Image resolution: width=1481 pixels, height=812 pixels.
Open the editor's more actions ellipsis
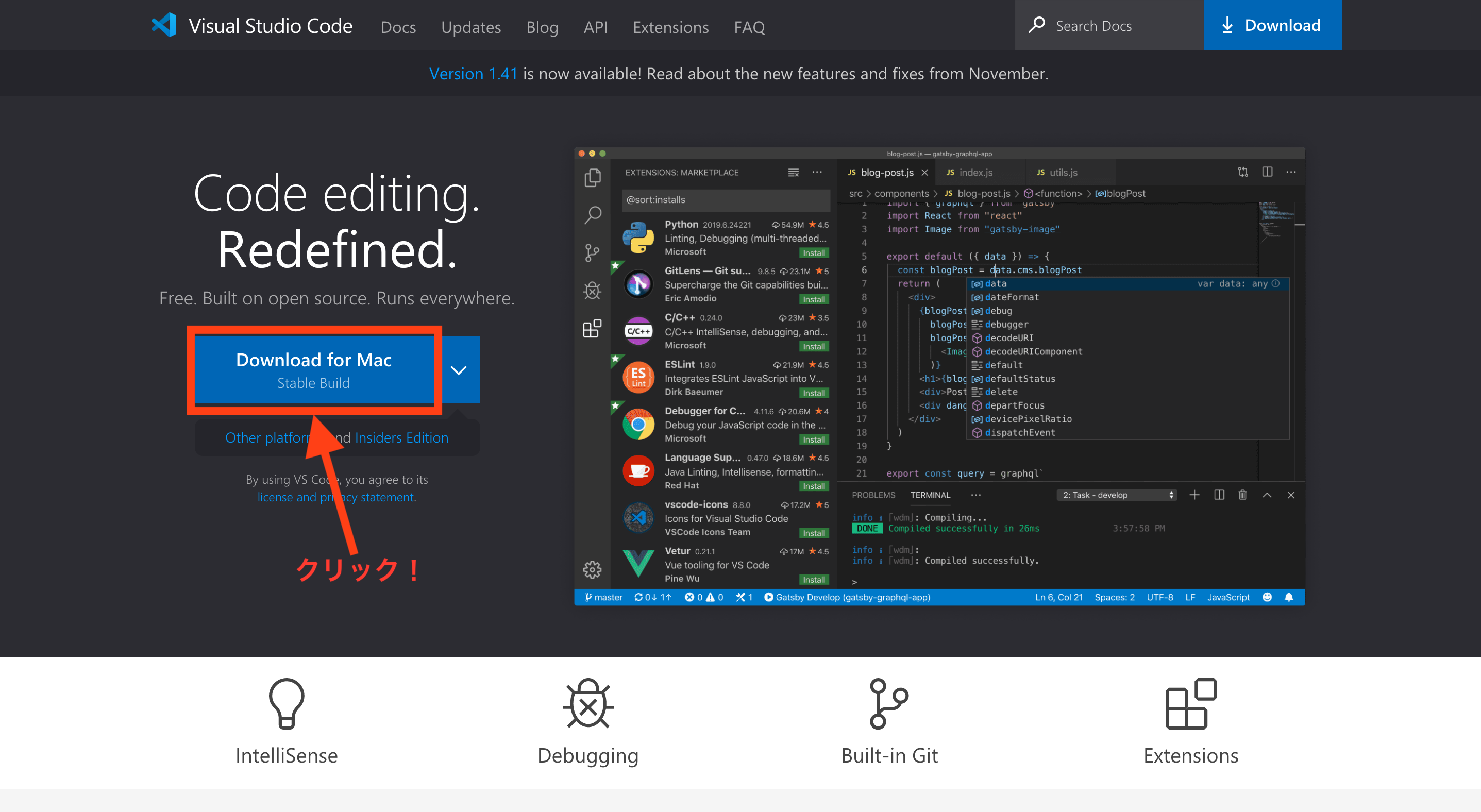coord(1291,172)
